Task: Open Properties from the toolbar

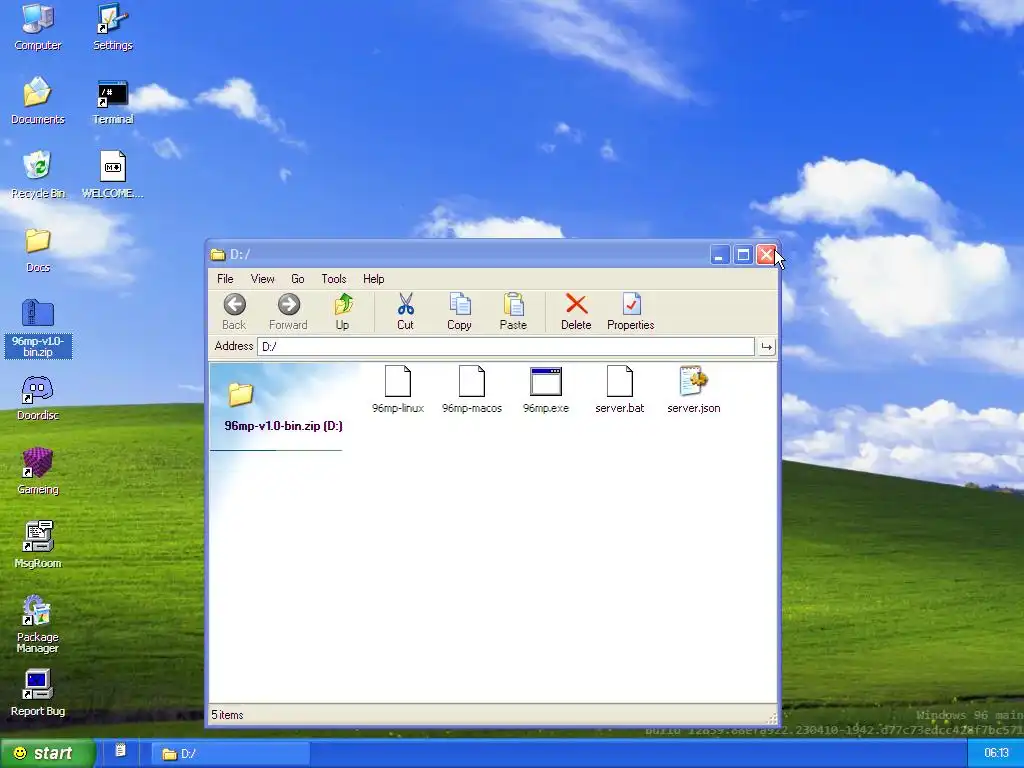Action: coord(631,312)
